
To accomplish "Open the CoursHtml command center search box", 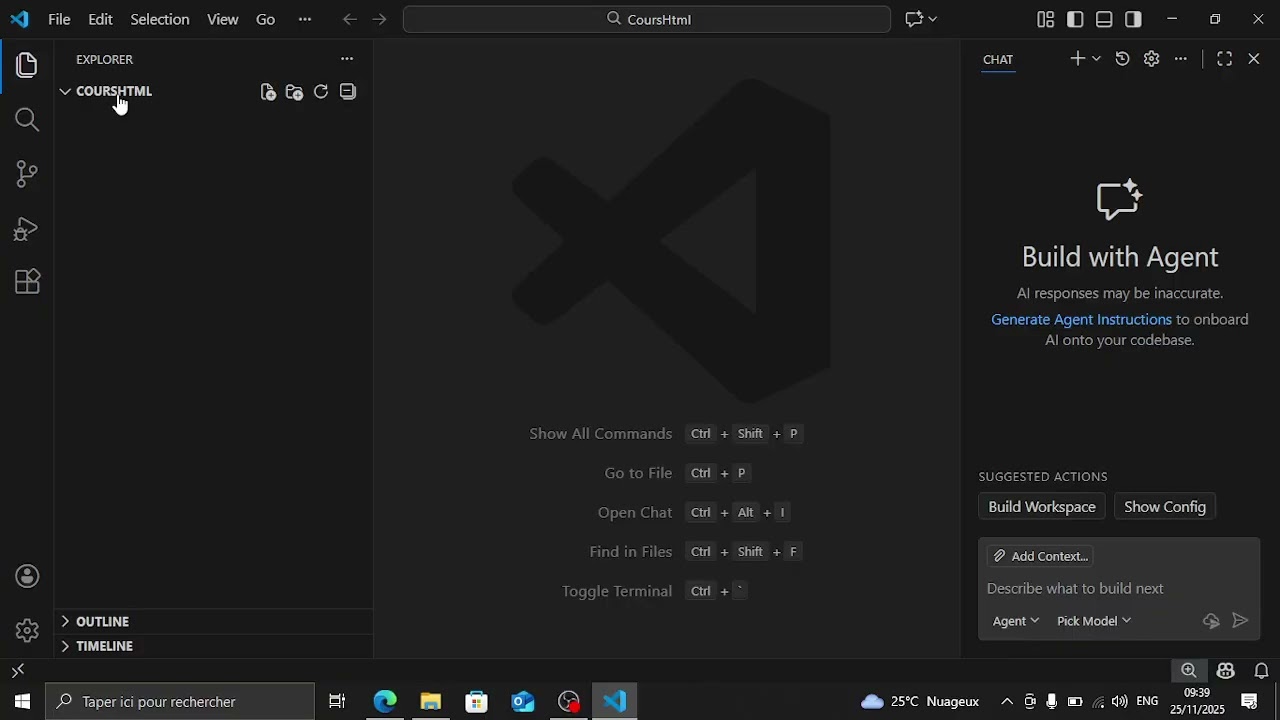I will pyautogui.click(x=647, y=19).
